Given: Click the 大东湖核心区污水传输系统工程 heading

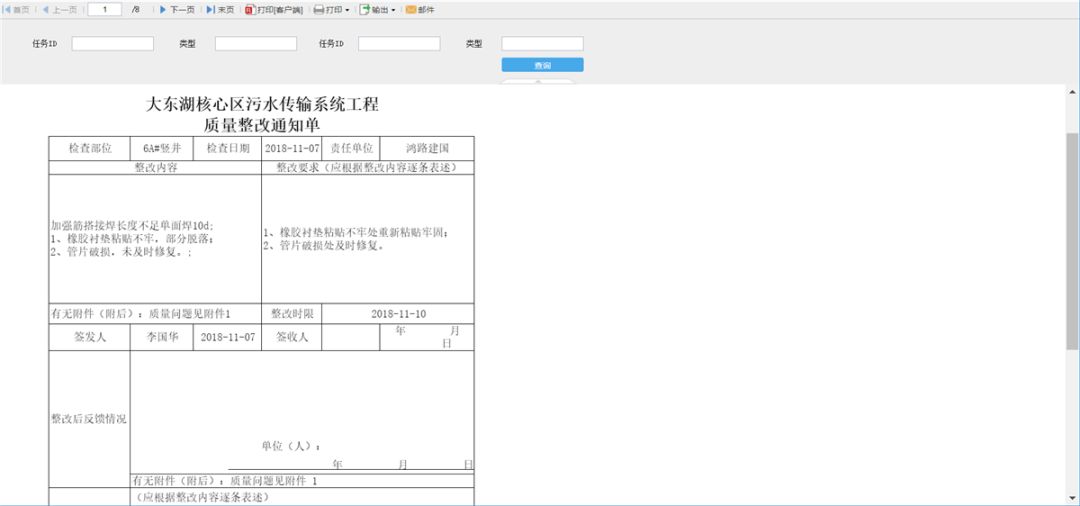Looking at the screenshot, I should (x=262, y=106).
